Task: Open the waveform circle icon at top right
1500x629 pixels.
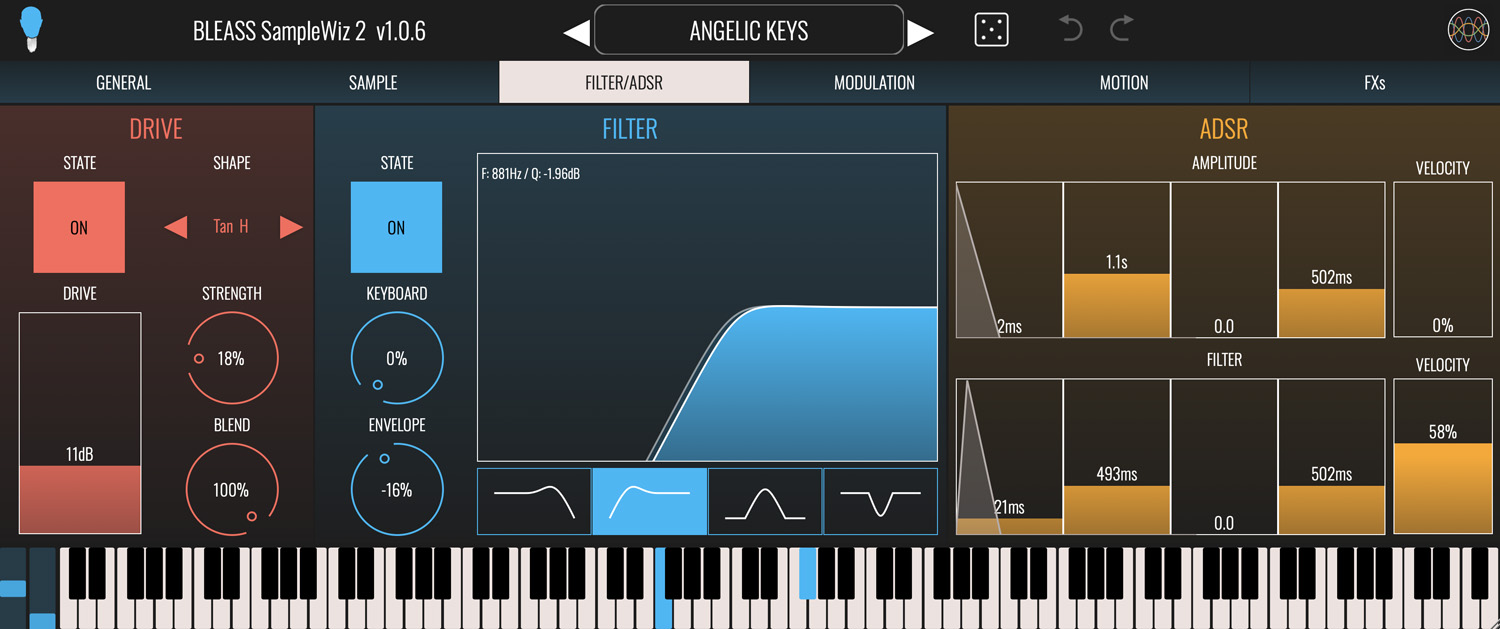Action: (x=1468, y=30)
